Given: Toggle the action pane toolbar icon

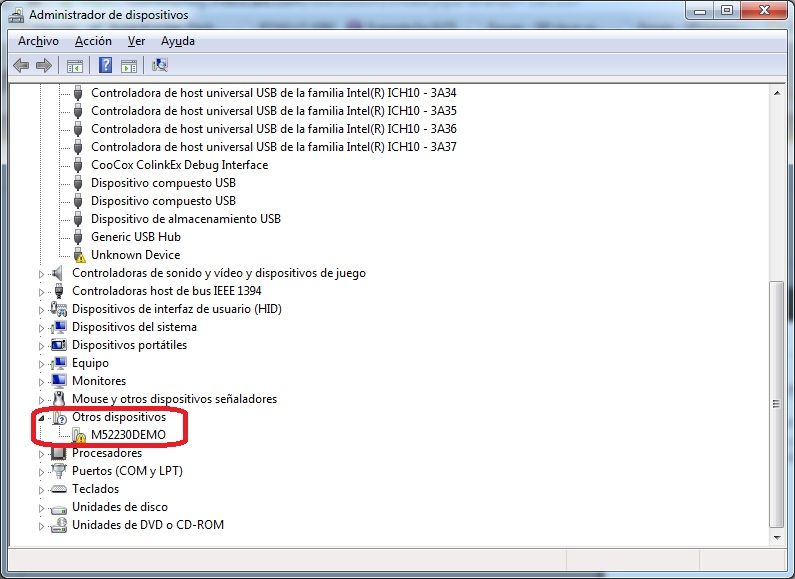Looking at the screenshot, I should [129, 65].
